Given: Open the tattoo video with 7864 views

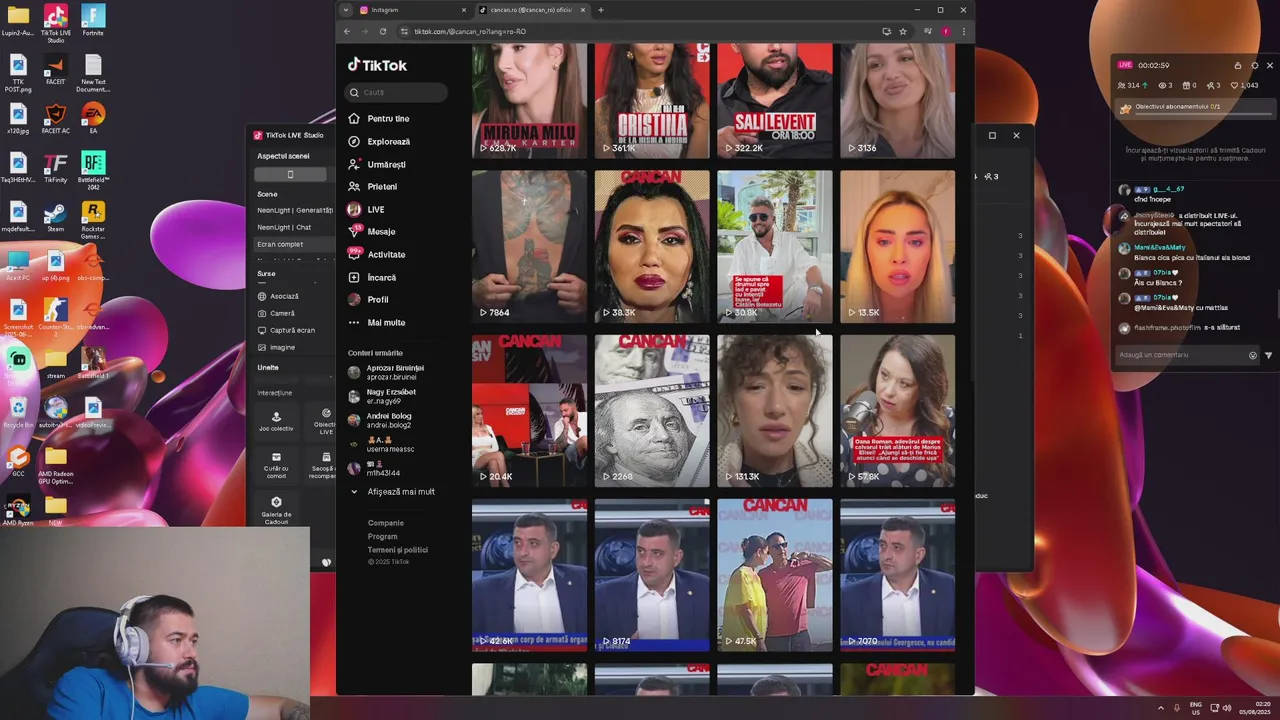Looking at the screenshot, I should point(529,246).
